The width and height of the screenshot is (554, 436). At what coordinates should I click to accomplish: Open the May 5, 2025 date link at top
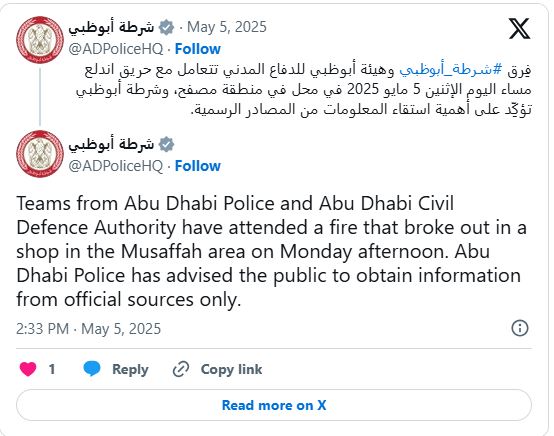click(x=226, y=27)
